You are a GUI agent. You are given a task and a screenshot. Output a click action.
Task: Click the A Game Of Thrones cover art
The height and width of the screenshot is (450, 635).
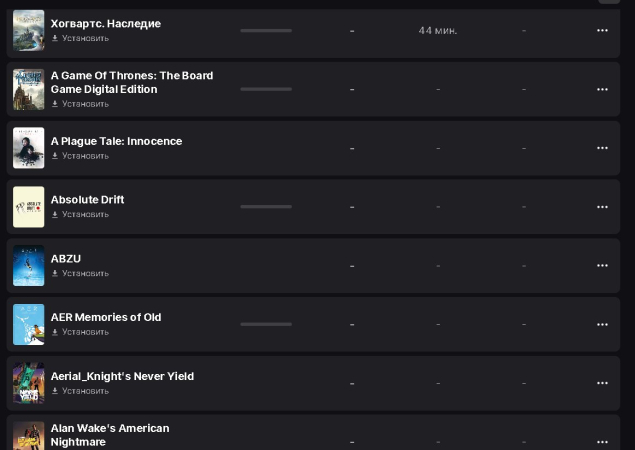(x=28, y=89)
